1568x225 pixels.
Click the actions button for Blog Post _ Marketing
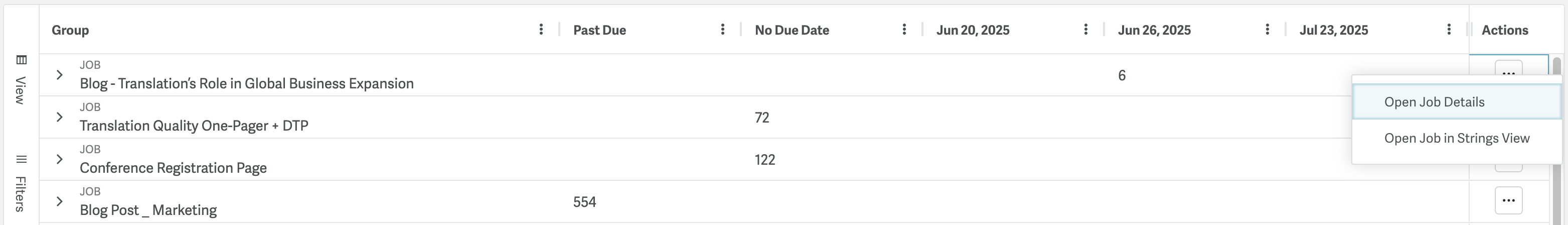(1508, 200)
